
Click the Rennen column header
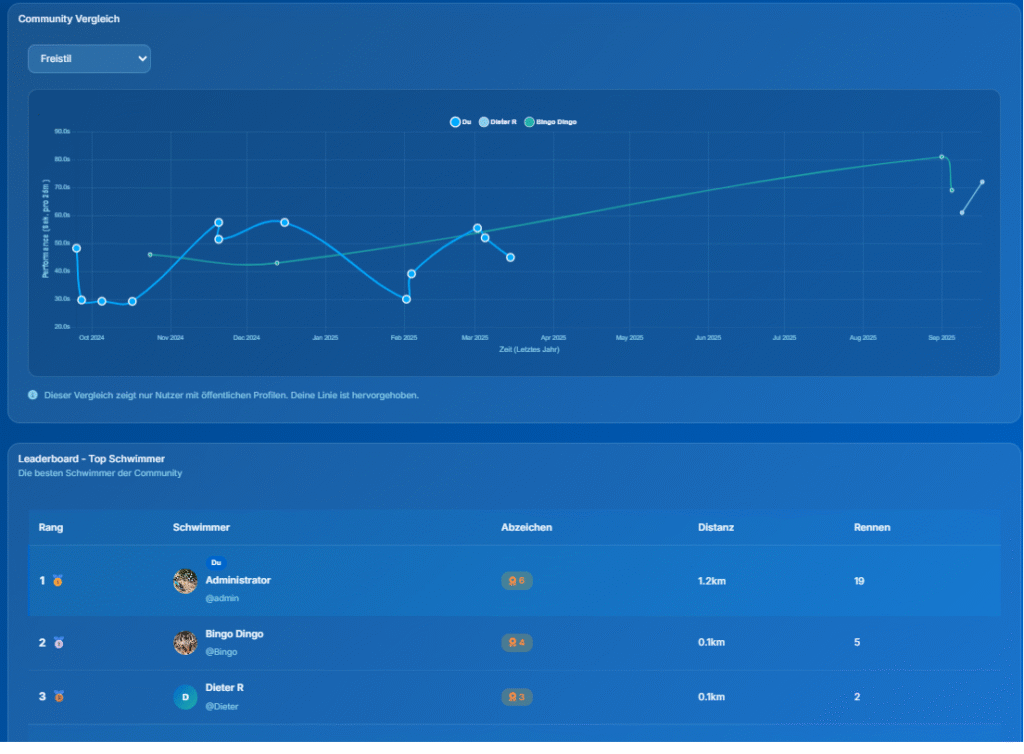click(872, 527)
